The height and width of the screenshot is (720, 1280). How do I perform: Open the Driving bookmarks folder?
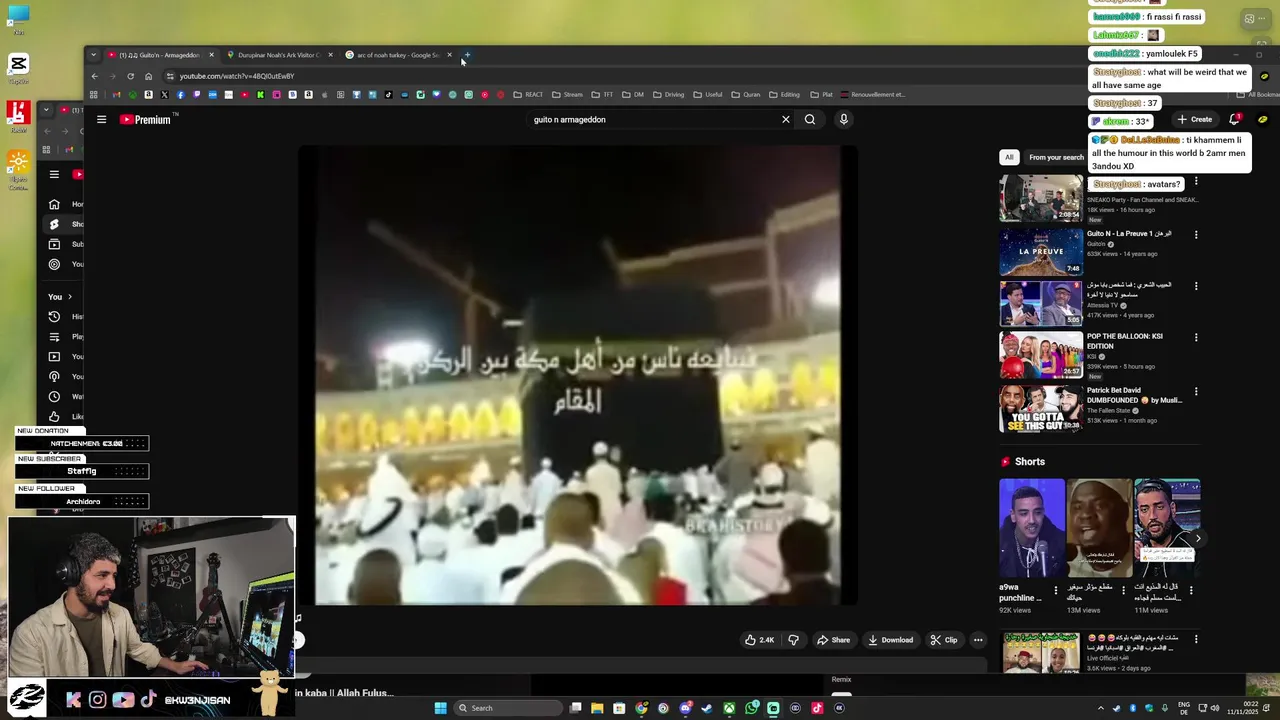(668, 95)
